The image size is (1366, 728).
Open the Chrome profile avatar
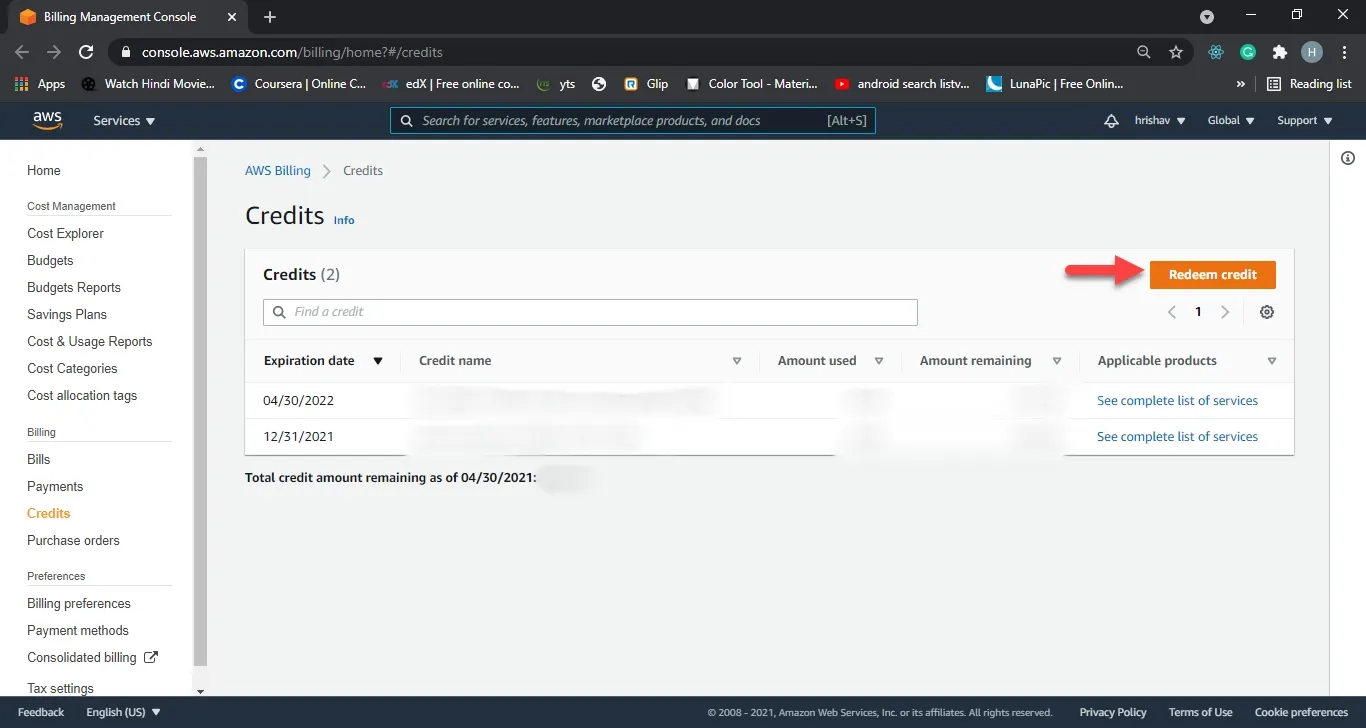pyautogui.click(x=1313, y=52)
